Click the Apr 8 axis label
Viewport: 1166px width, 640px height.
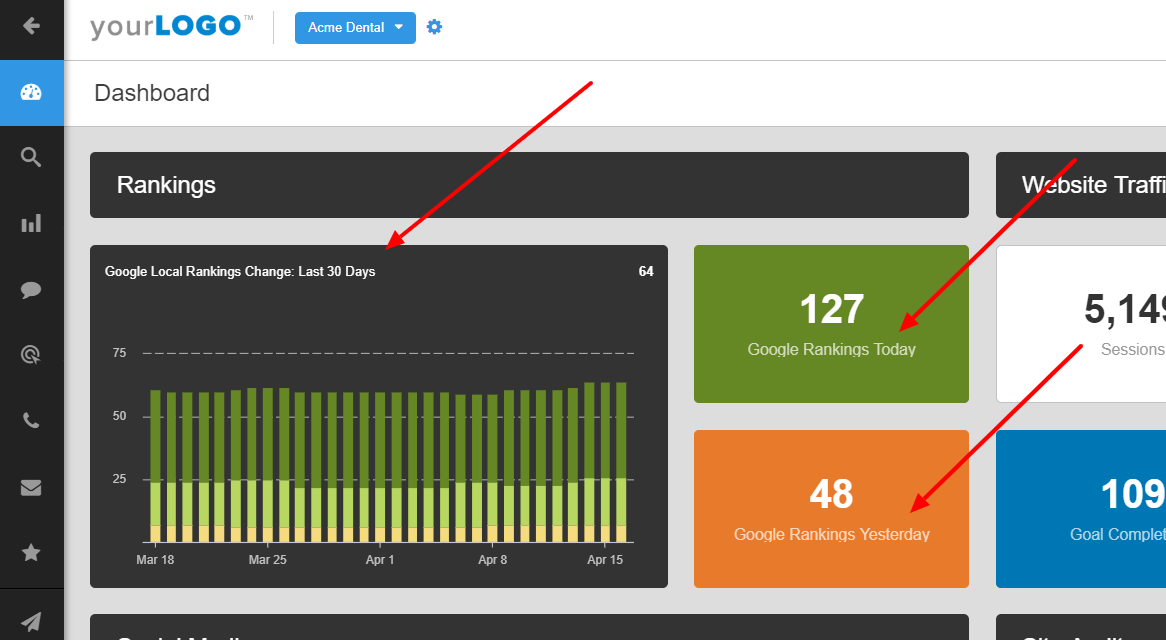tap(492, 560)
